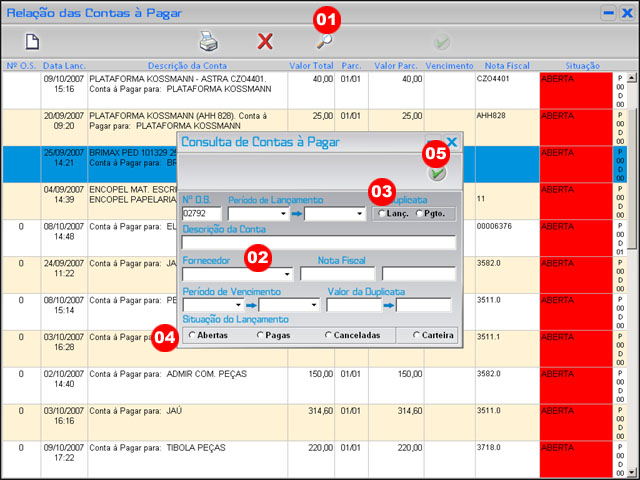Confirm query with green checkmark in dialog
Screen dimensions: 640x480
[x=437, y=173]
